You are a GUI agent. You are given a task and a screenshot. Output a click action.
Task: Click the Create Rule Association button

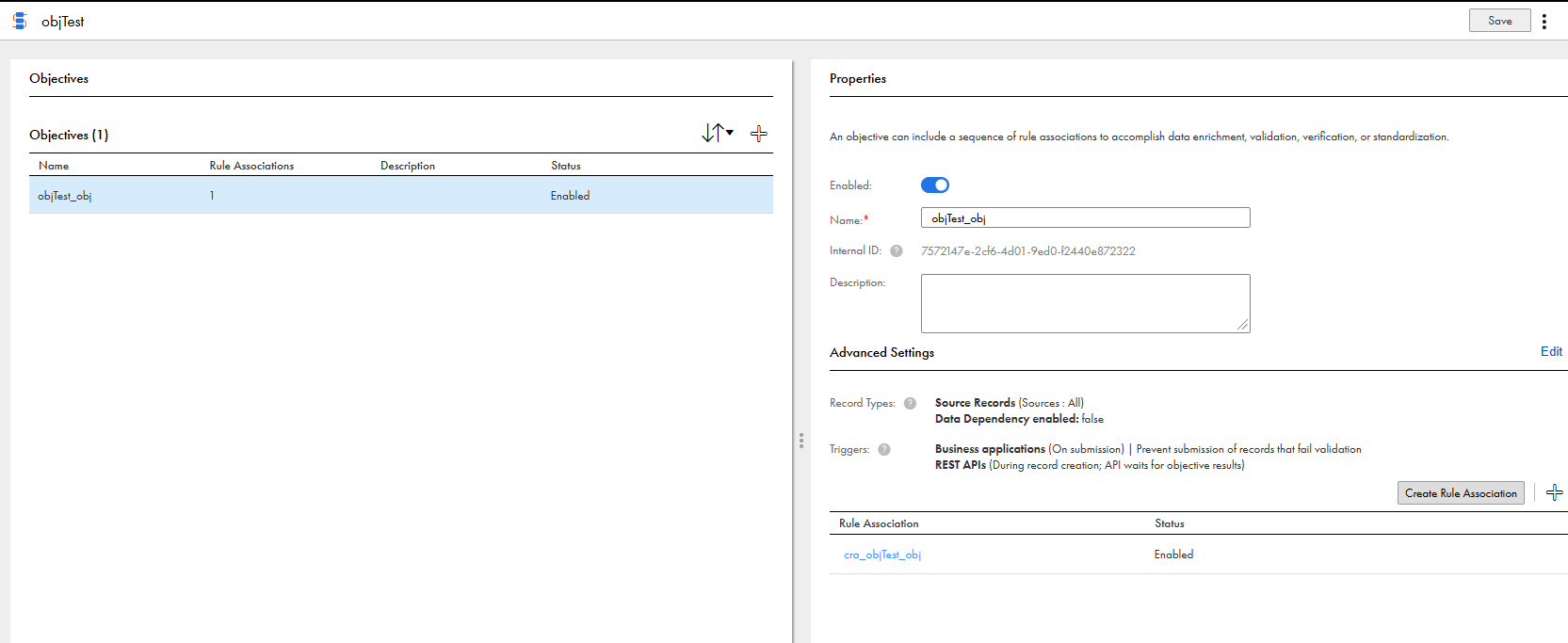1461,493
